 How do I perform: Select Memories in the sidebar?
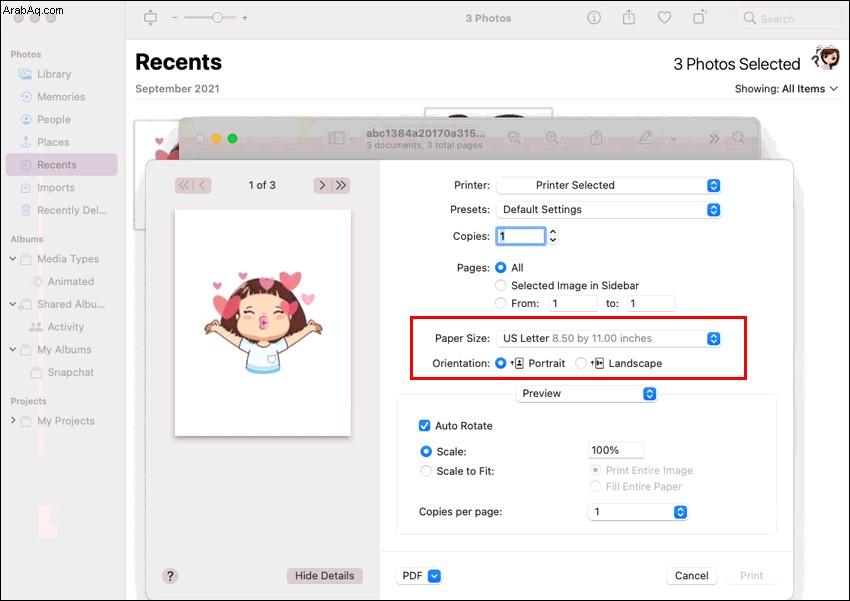(61, 97)
